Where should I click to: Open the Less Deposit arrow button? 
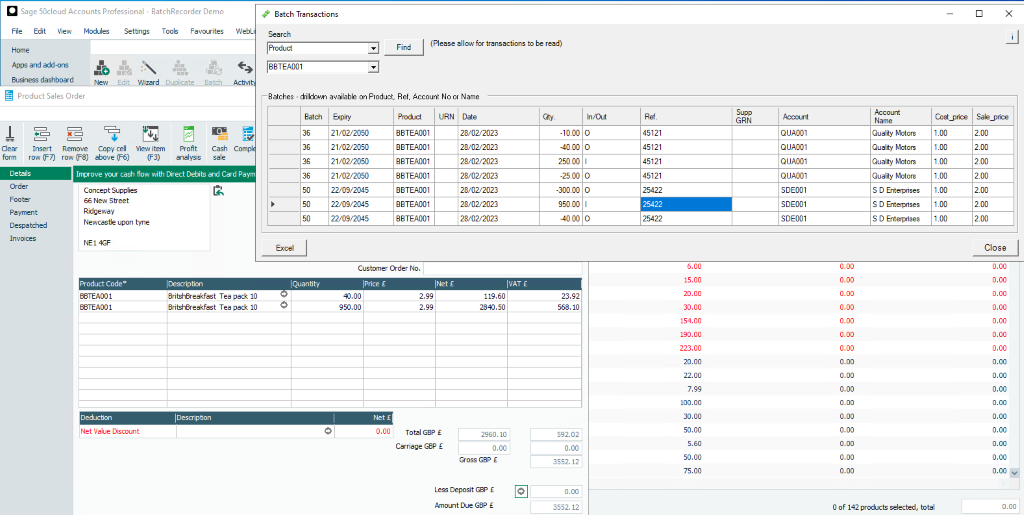point(521,491)
